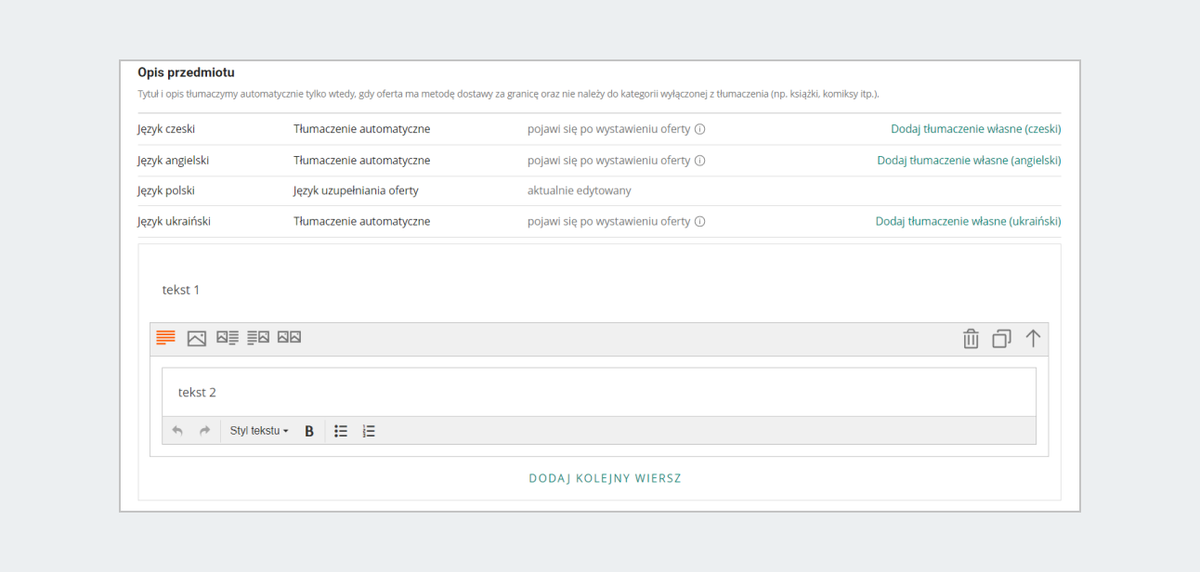Open the Styl tekstu dropdown

click(x=259, y=431)
